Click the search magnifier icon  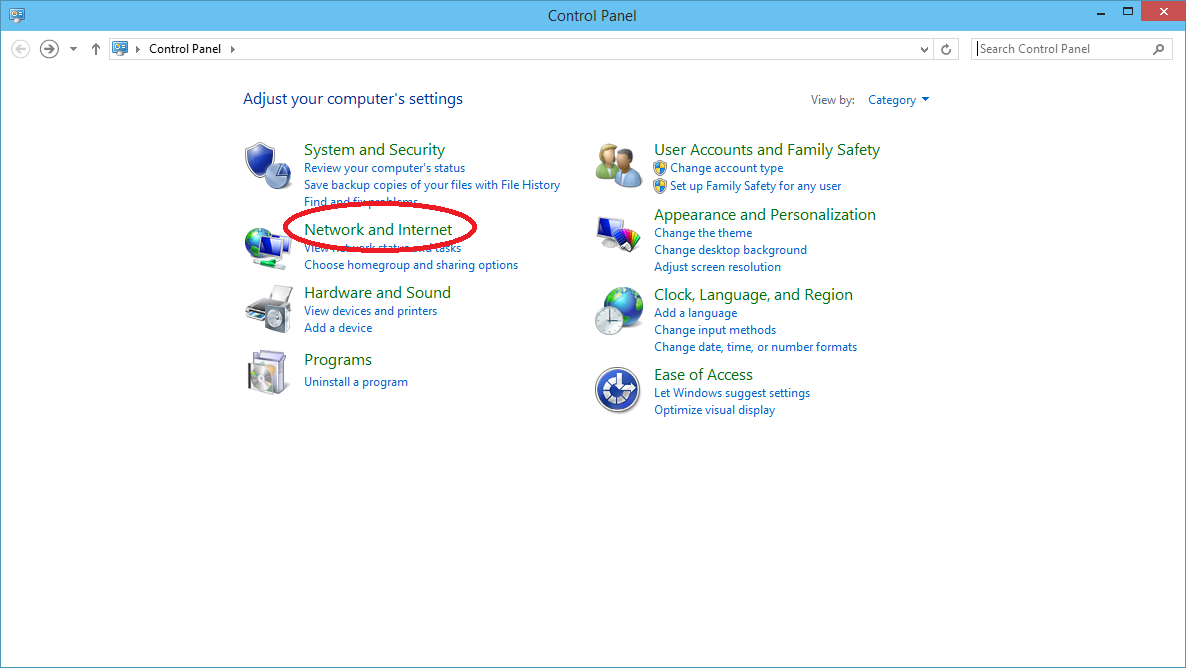1158,49
